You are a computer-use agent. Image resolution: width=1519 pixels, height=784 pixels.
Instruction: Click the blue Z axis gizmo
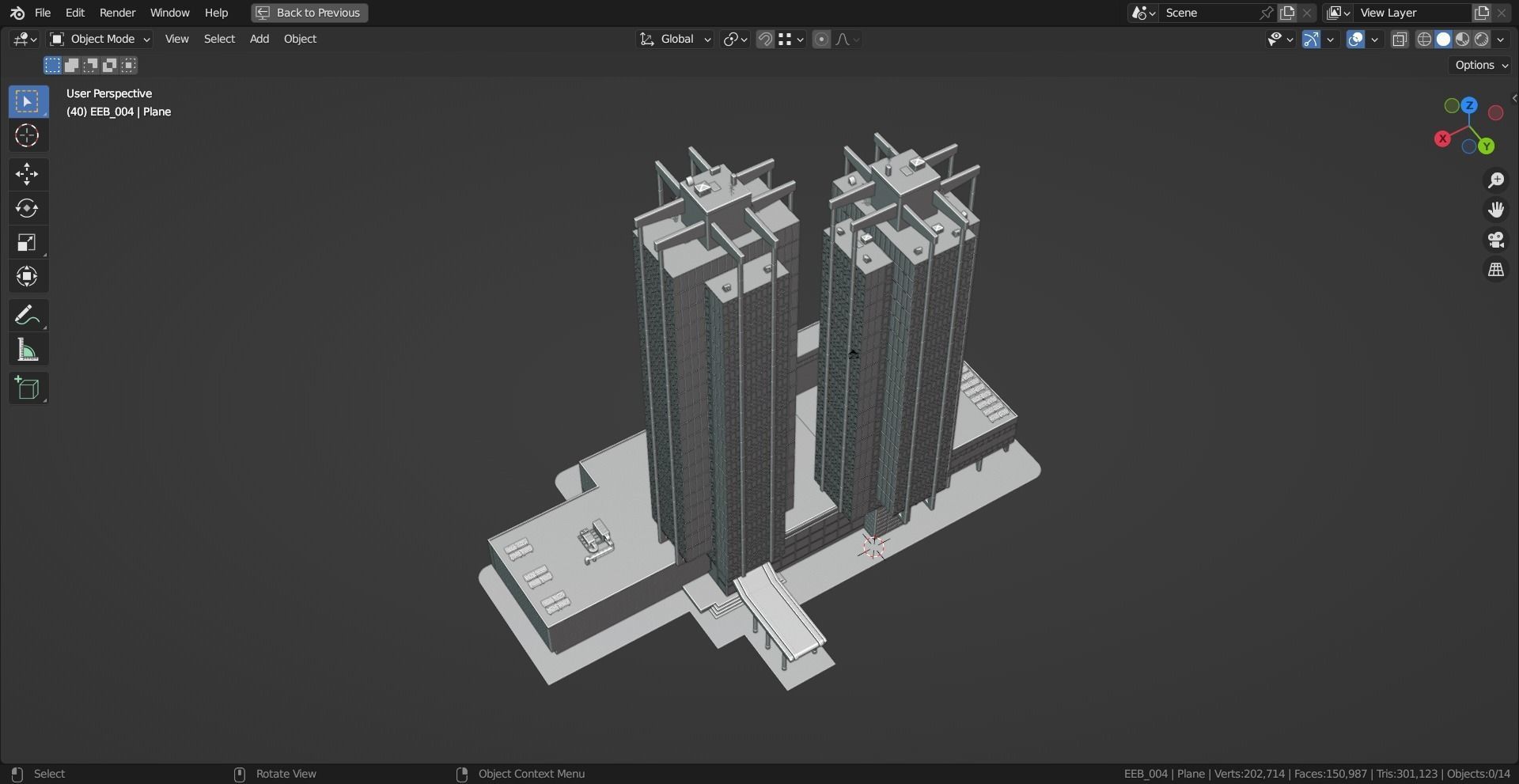tap(1470, 105)
